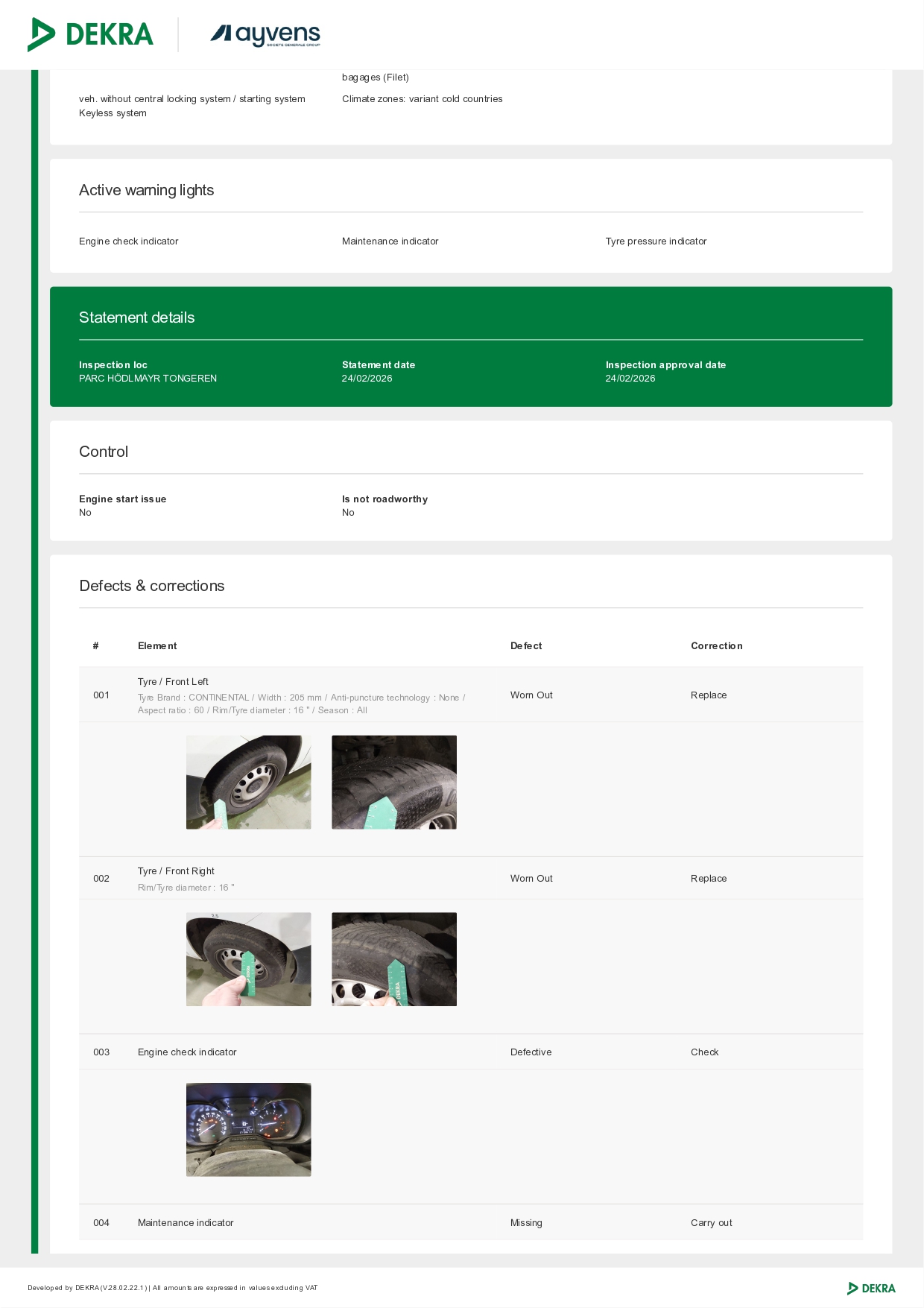
Task: Open first Front Left tyre wheel photo
Action: coord(248,782)
